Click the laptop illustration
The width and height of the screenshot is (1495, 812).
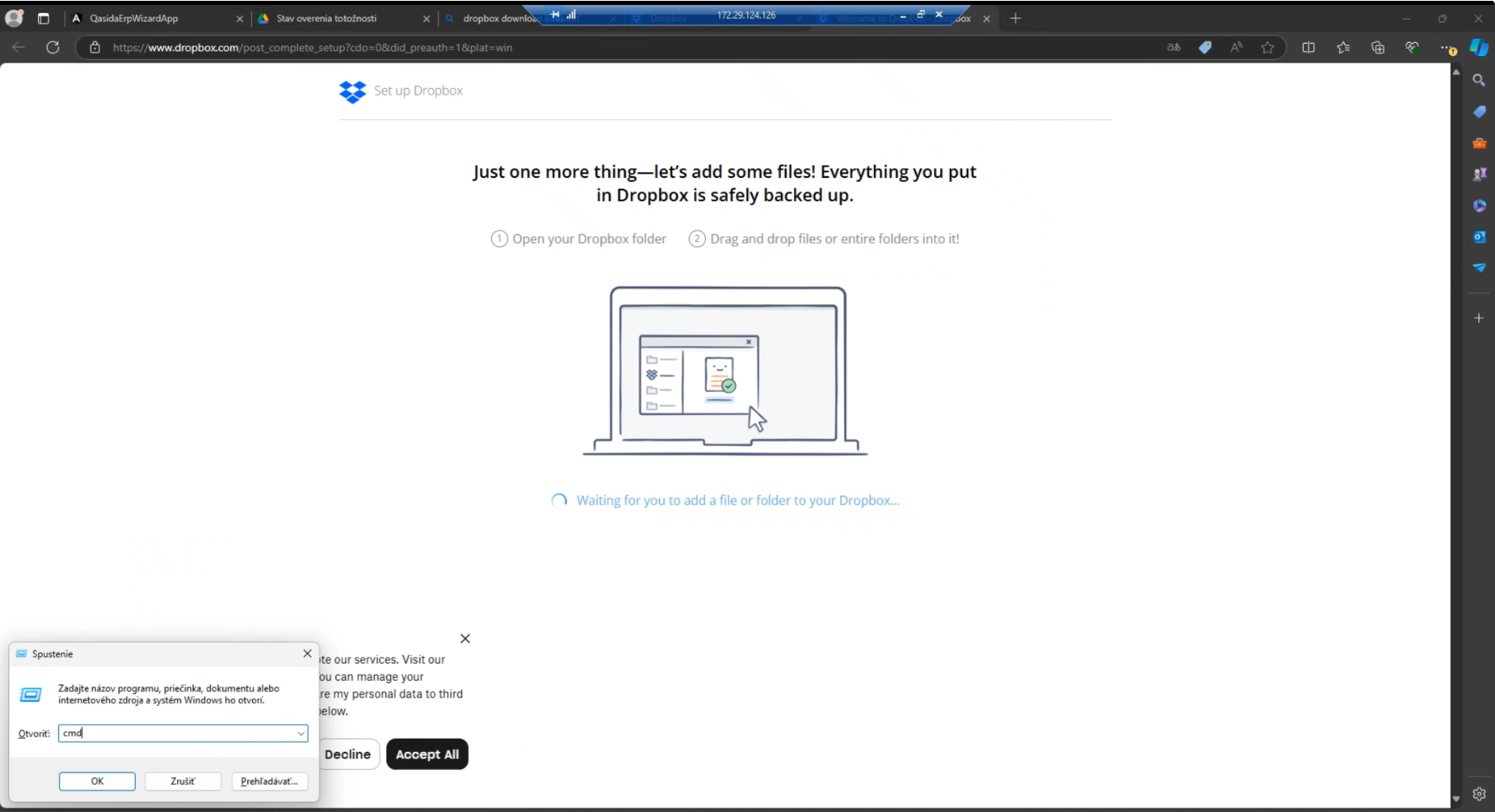tap(725, 371)
